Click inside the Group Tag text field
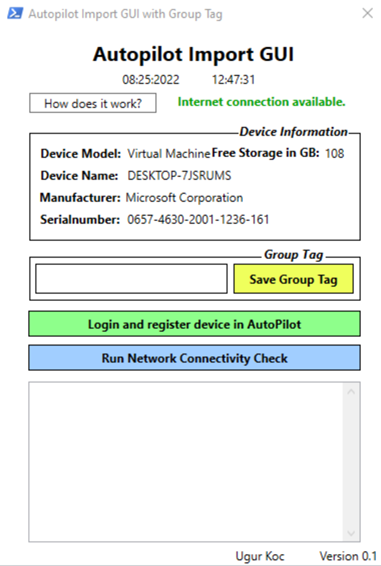This screenshot has height=566, width=381. [131, 279]
